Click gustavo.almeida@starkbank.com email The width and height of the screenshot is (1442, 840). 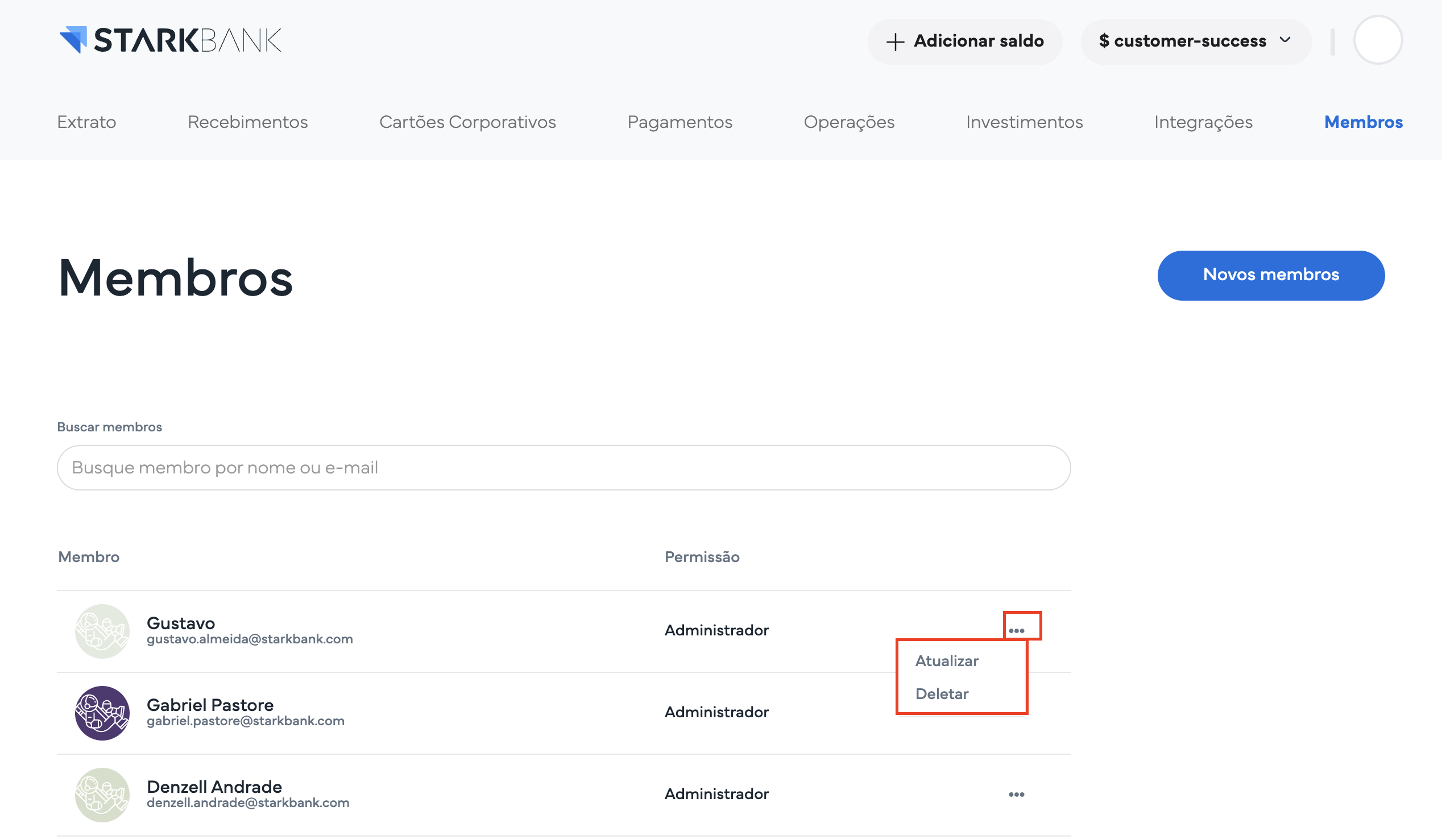pos(250,639)
